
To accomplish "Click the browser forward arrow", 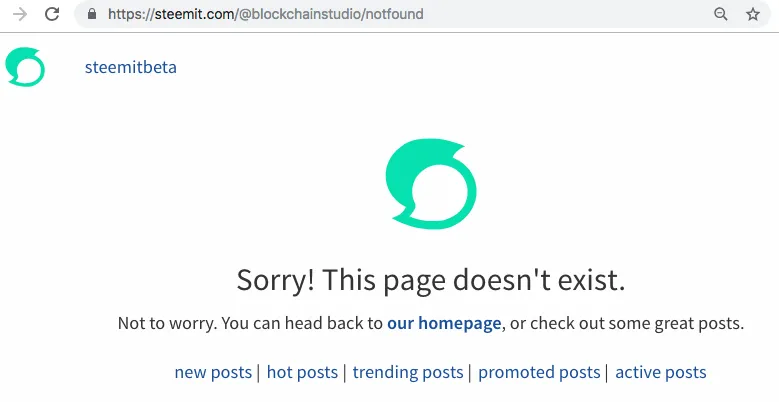I will click(x=19, y=14).
